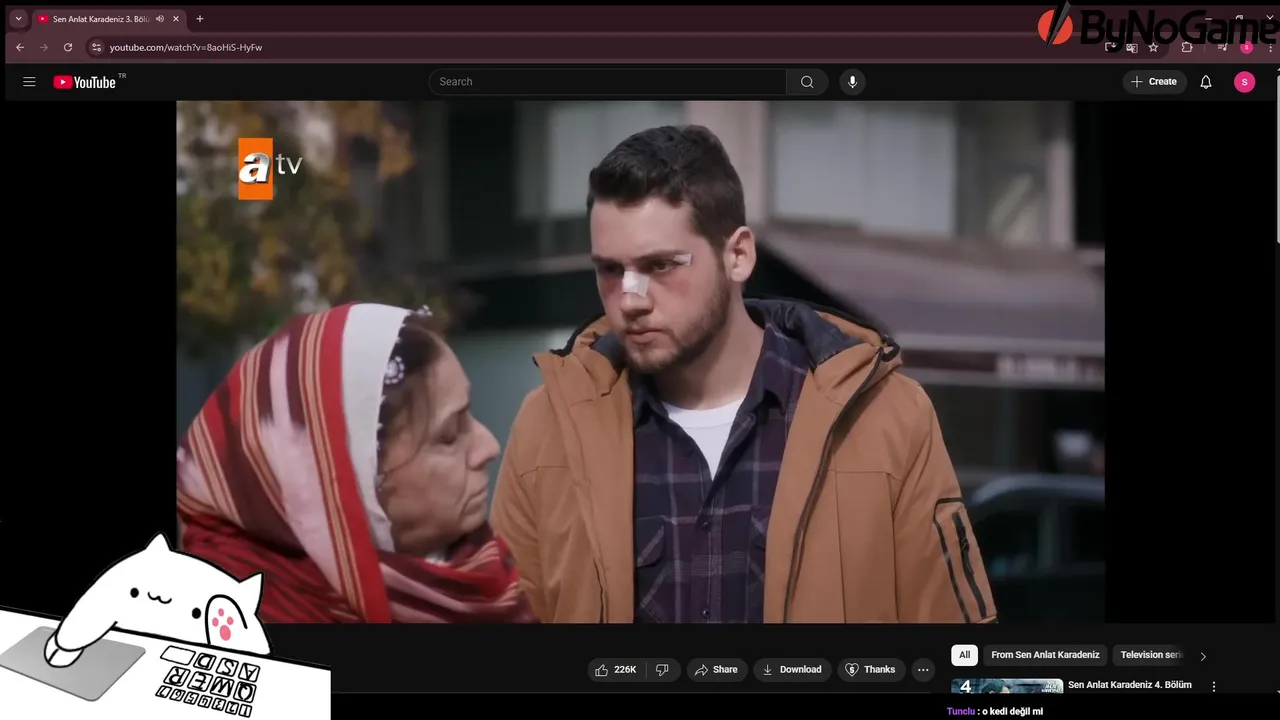Screen dimensions: 1280x720
Task: Go forward in browser
Action: 44,47
